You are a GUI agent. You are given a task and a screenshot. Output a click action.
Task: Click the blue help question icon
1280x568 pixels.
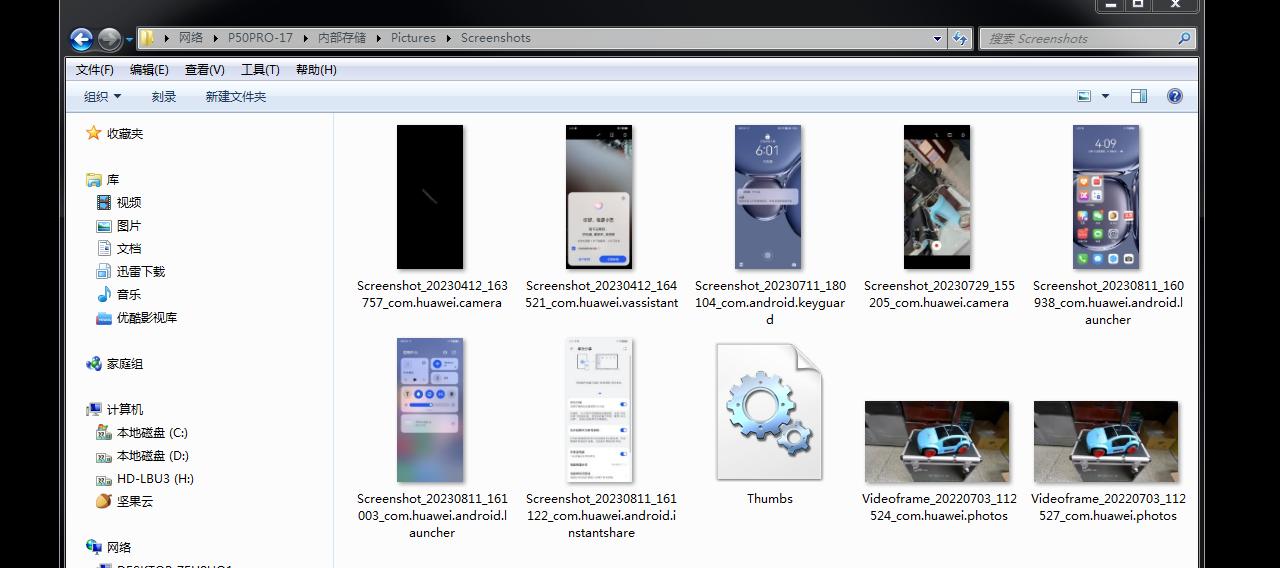point(1175,96)
